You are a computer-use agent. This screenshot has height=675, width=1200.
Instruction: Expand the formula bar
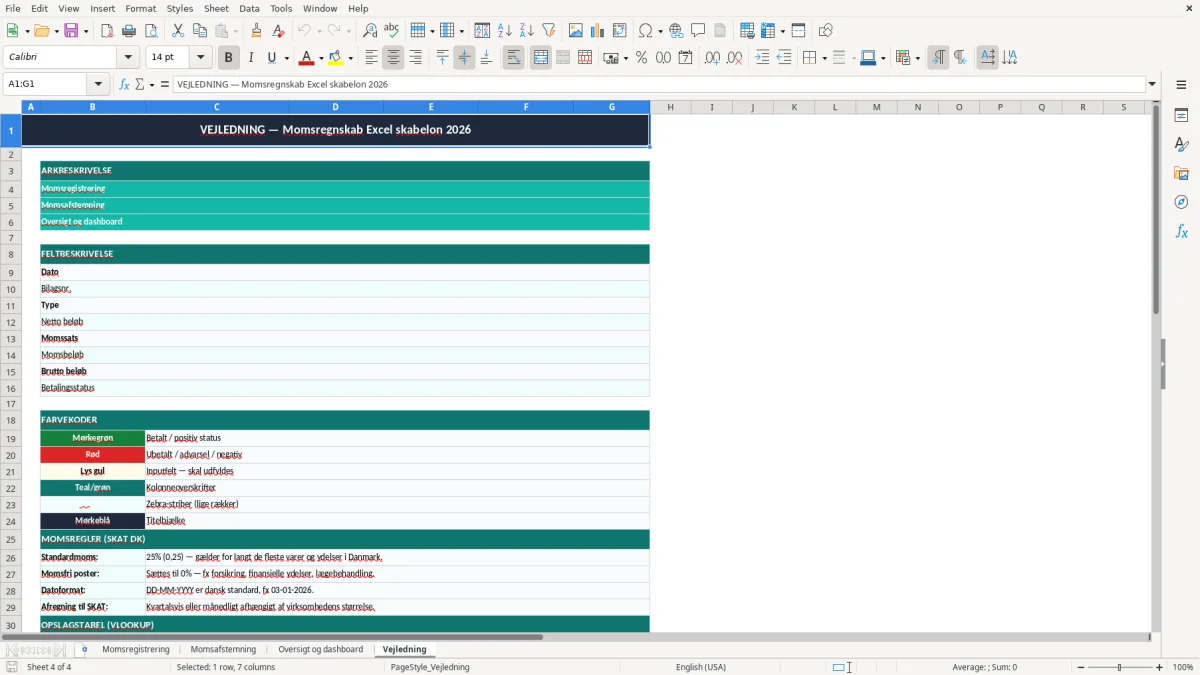[1152, 85]
